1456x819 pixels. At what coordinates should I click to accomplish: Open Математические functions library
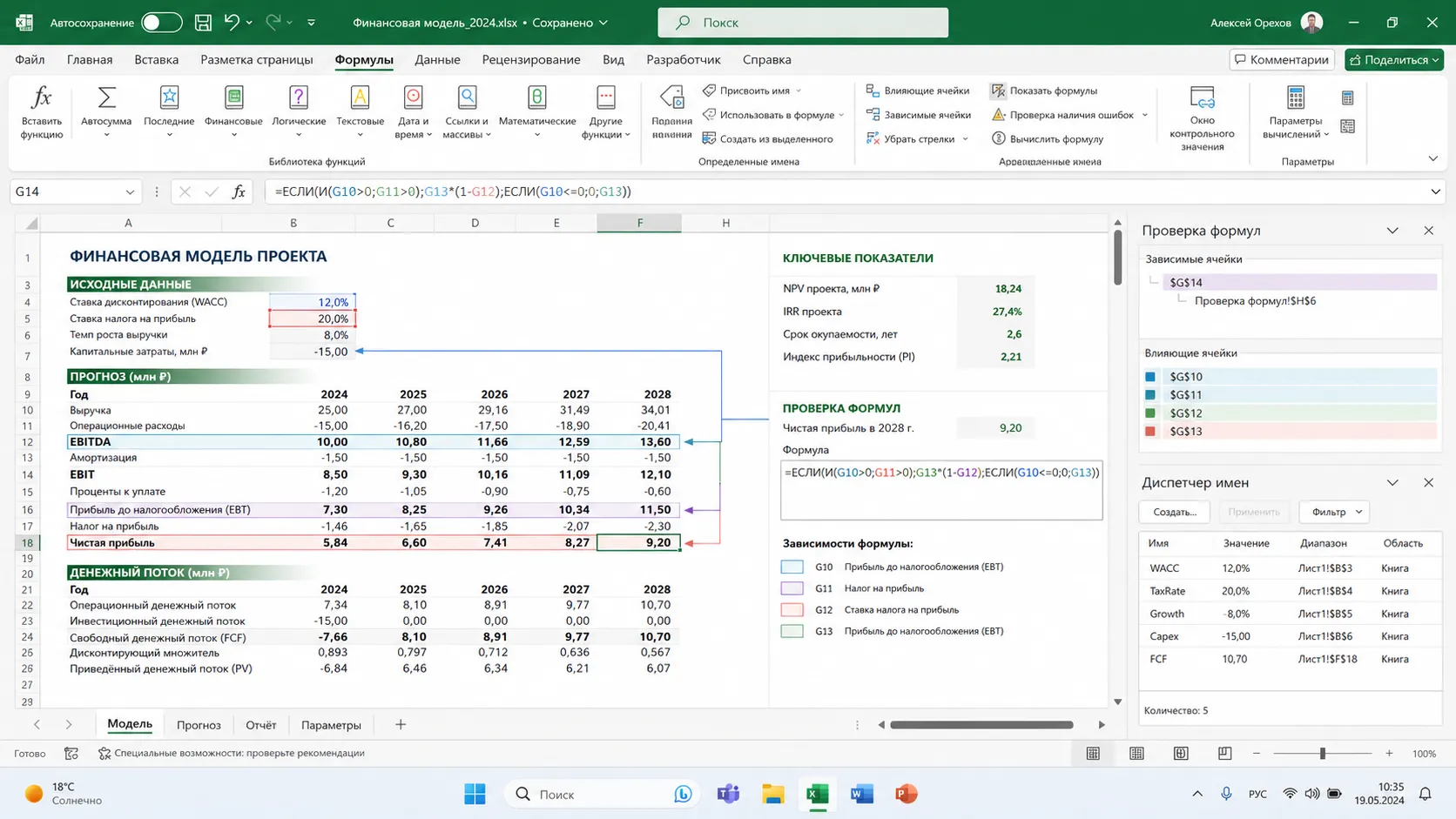[537, 111]
